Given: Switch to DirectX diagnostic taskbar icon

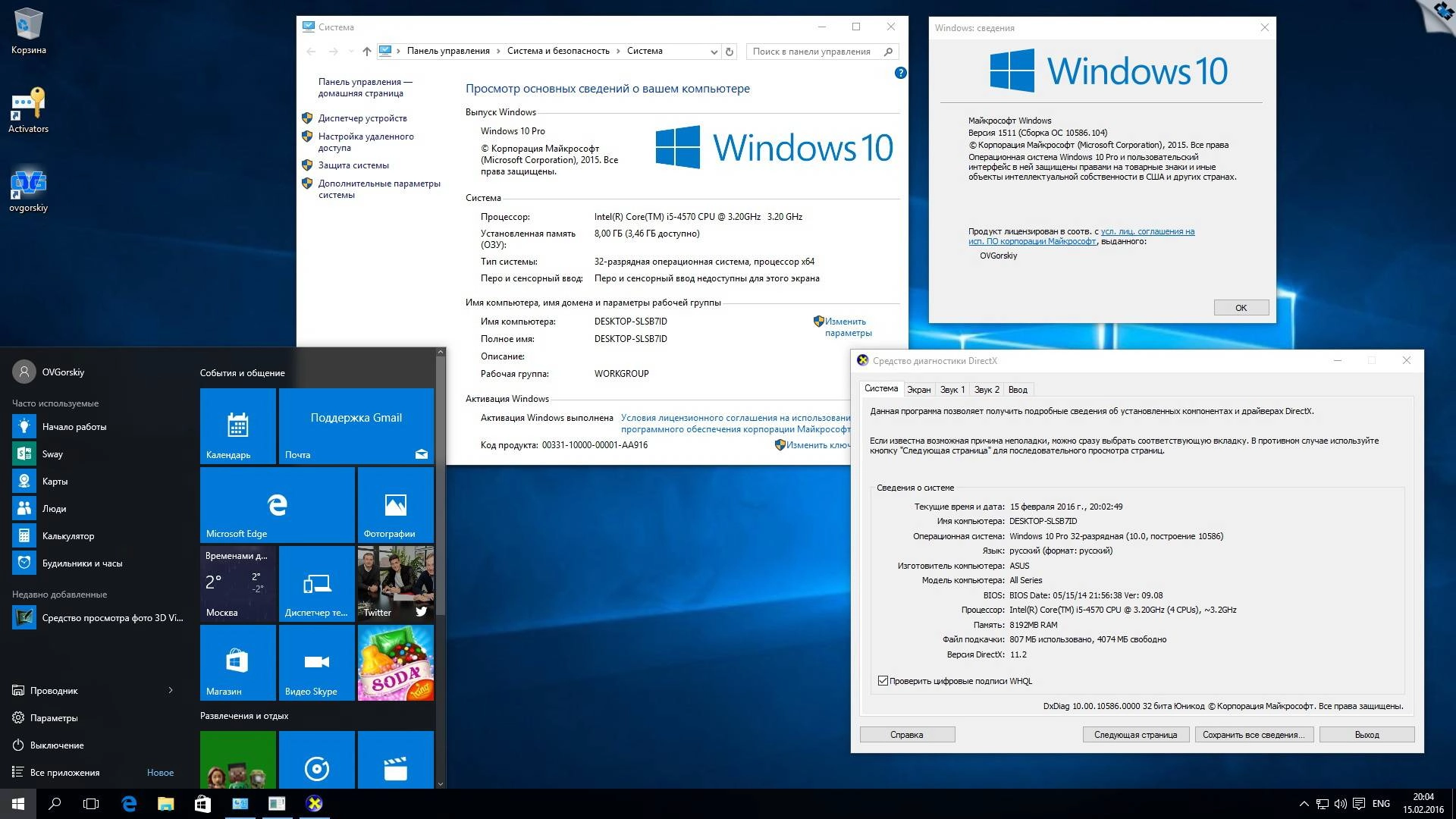Looking at the screenshot, I should coord(314,804).
